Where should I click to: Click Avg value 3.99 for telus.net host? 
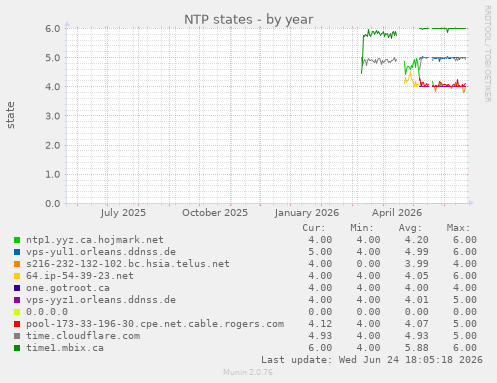click(x=417, y=264)
